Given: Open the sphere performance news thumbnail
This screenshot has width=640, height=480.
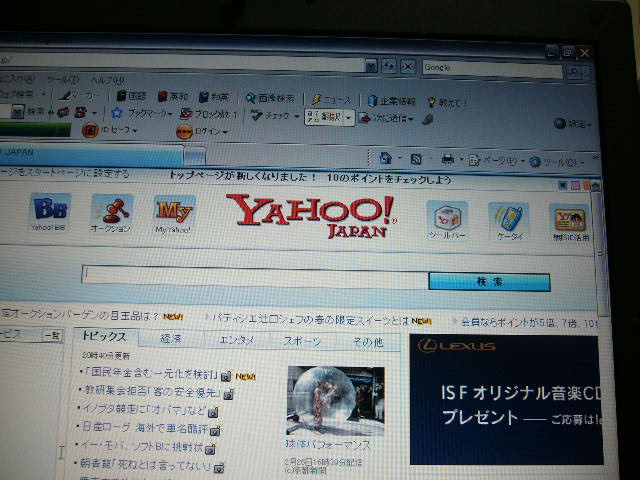Looking at the screenshot, I should pos(336,401).
